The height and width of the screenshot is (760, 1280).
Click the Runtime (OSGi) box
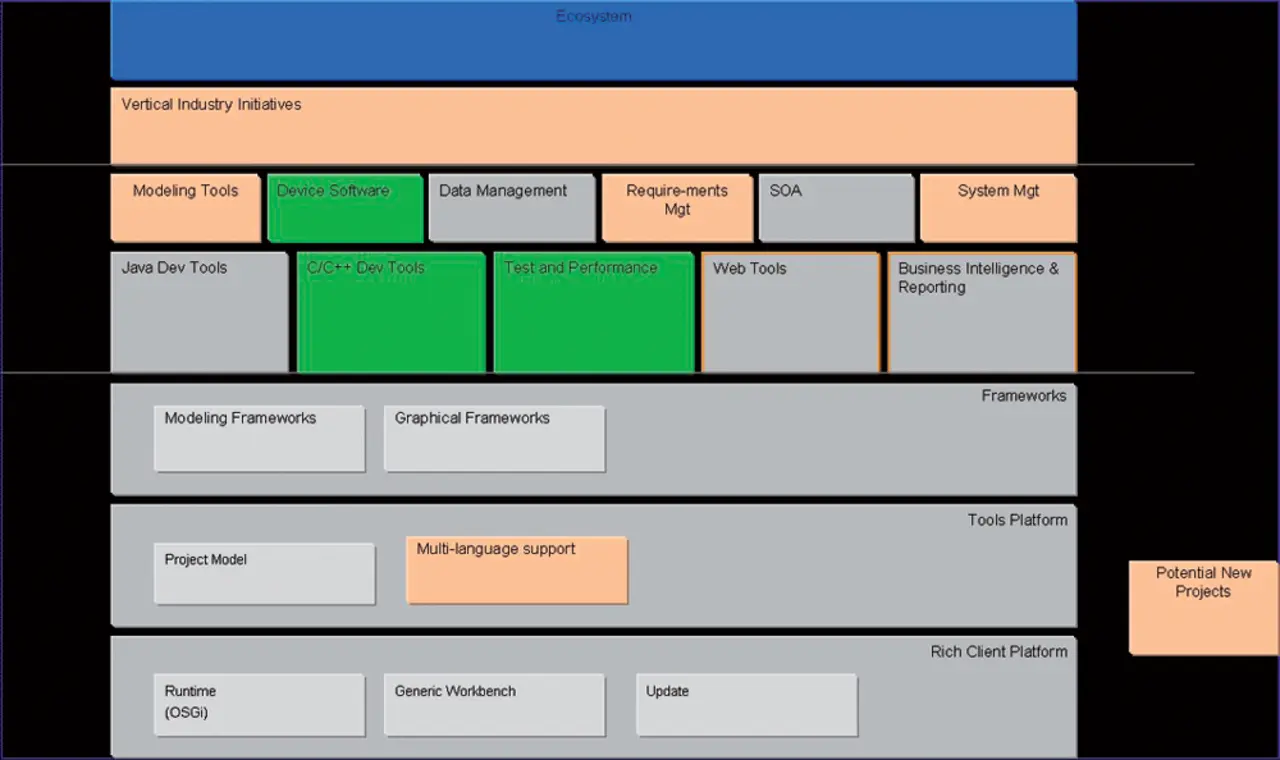[x=259, y=704]
